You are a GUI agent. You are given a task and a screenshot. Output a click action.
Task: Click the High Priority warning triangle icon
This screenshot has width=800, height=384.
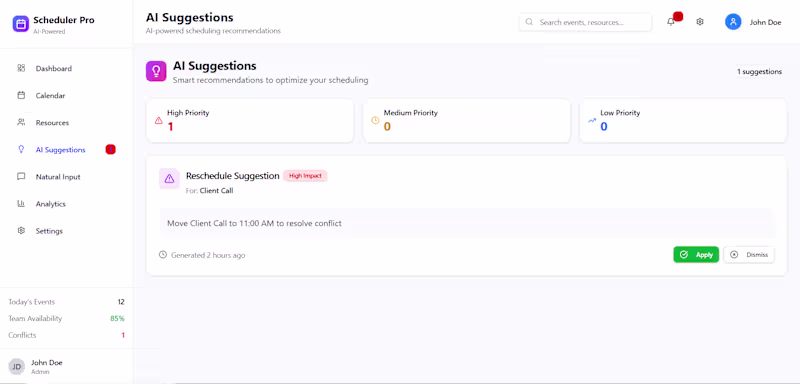[159, 121]
